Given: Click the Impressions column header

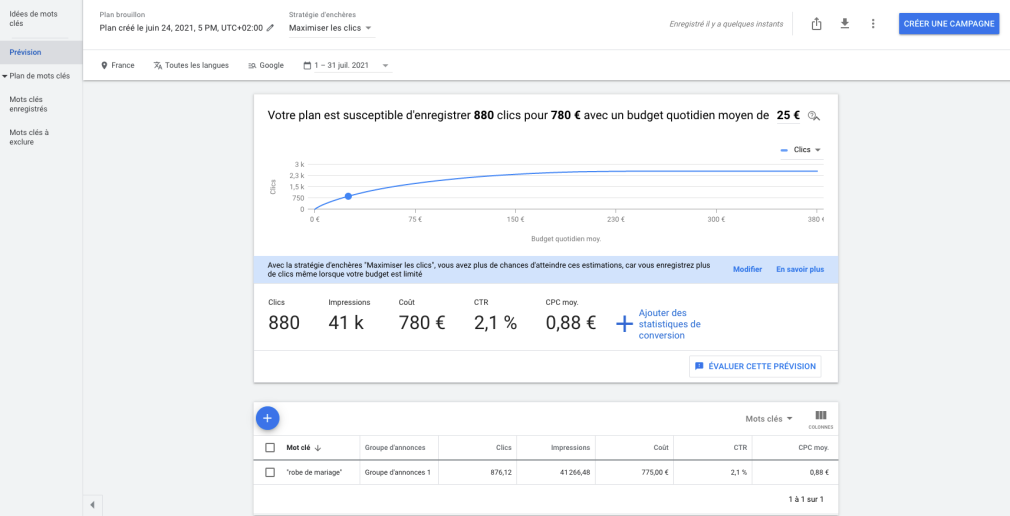Looking at the screenshot, I should (x=571, y=448).
